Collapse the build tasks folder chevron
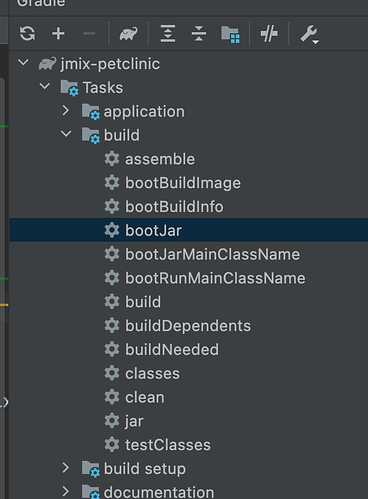The height and width of the screenshot is (499, 368). coord(66,134)
